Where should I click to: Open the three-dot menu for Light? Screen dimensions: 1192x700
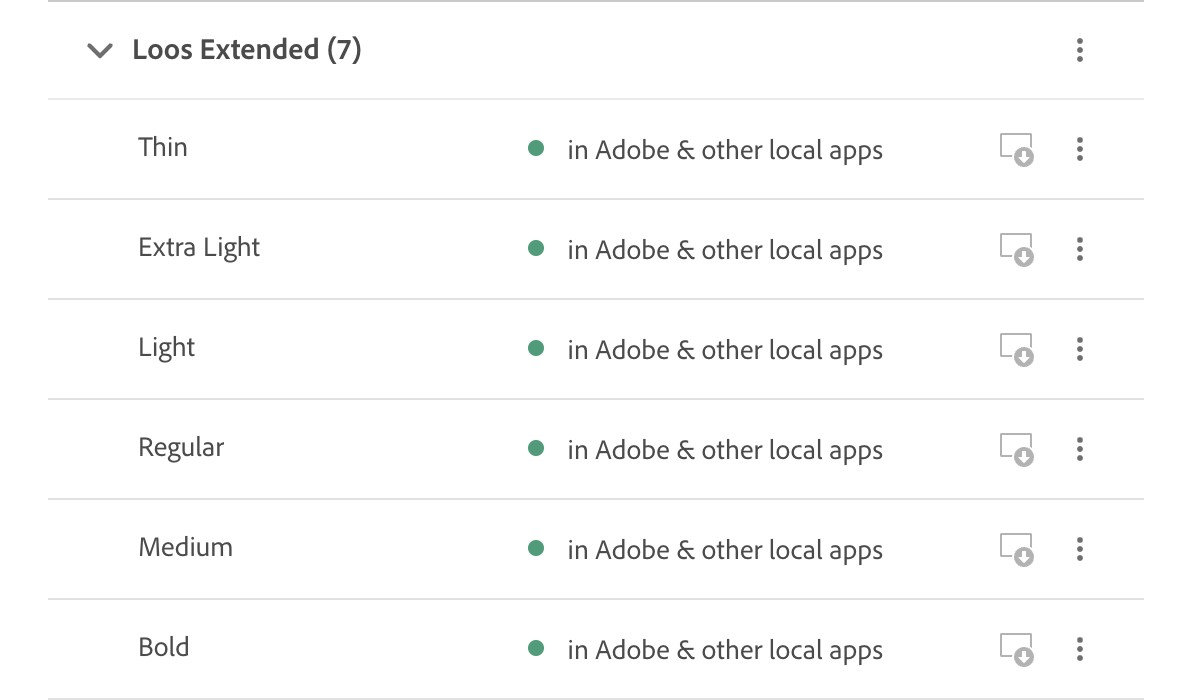click(1080, 350)
